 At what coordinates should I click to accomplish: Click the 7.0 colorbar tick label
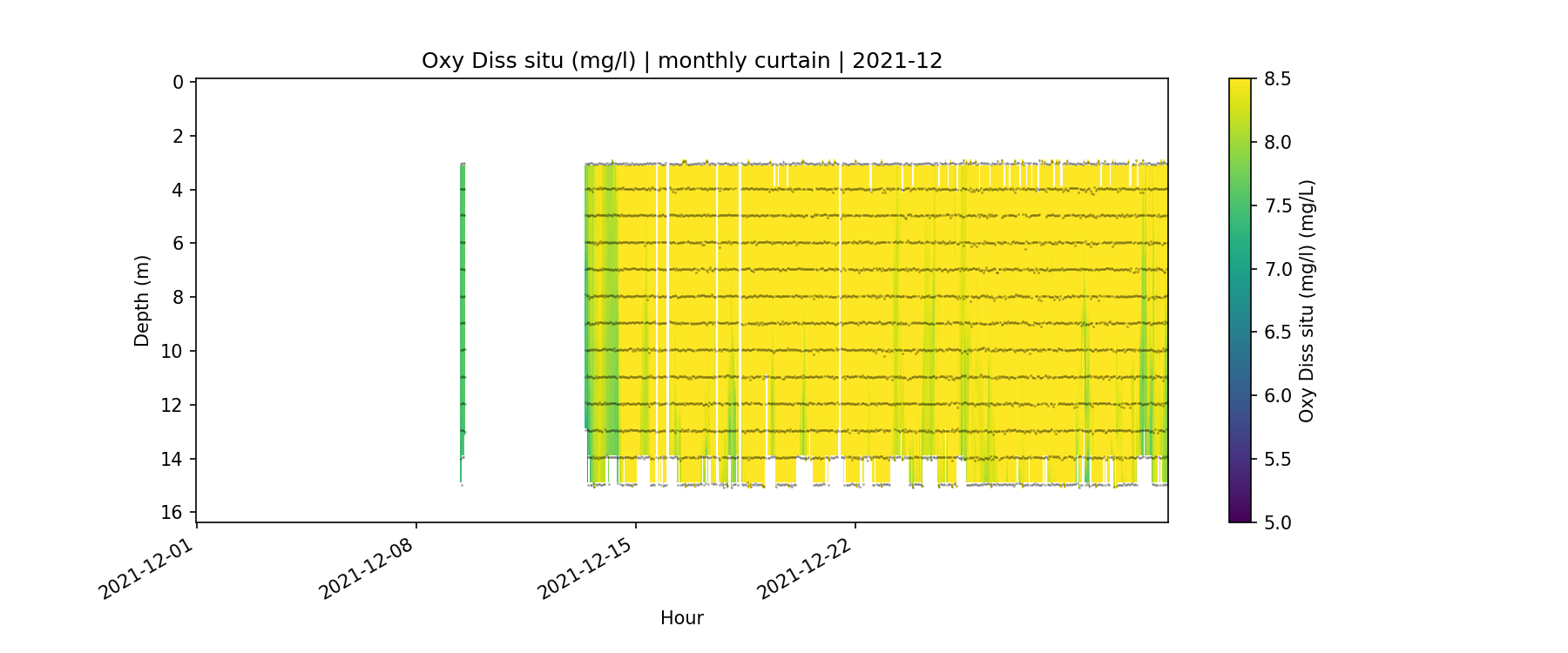1277,269
